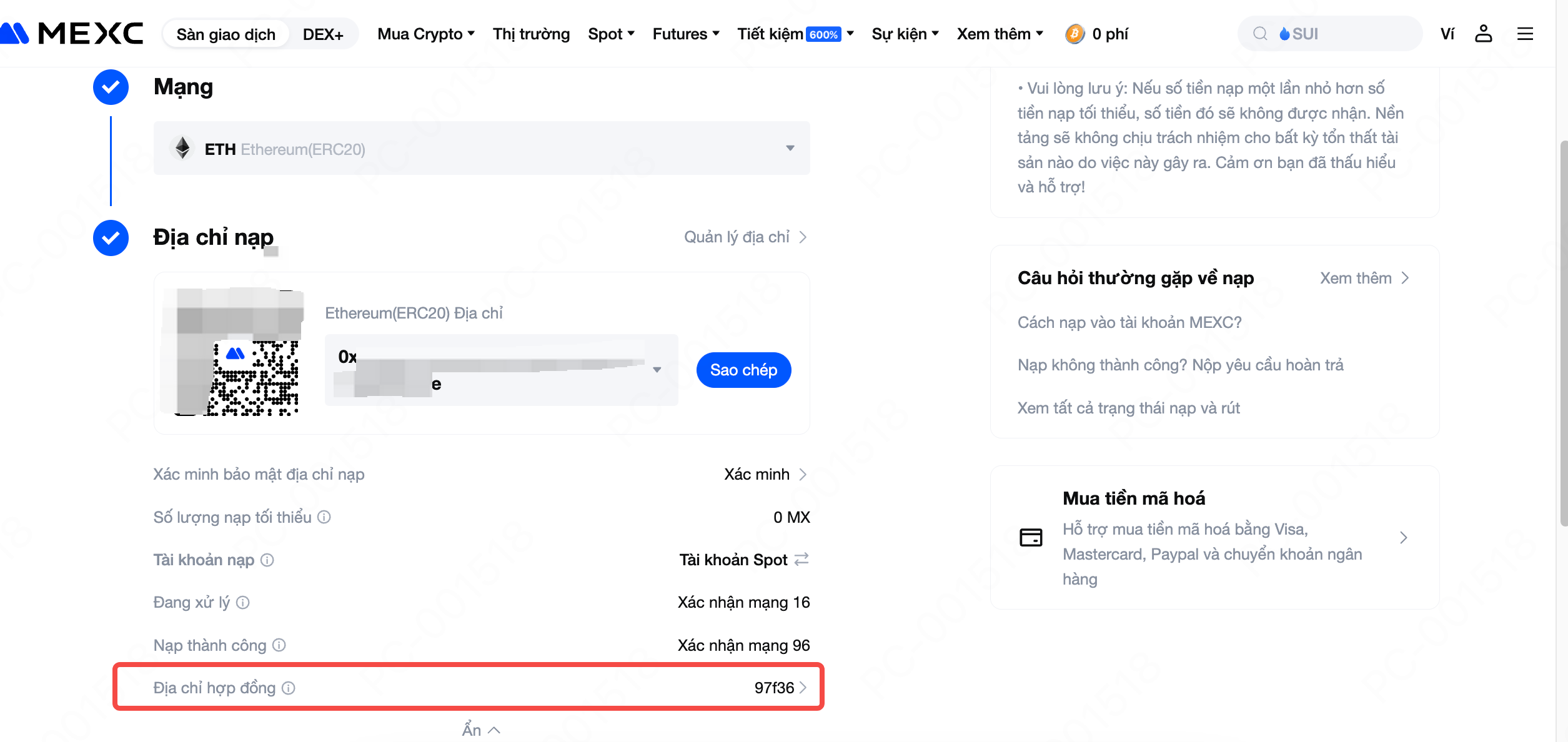Screen dimensions: 1568x742
Task: Click the Bitcoin 0 phí icon
Action: click(x=1074, y=34)
